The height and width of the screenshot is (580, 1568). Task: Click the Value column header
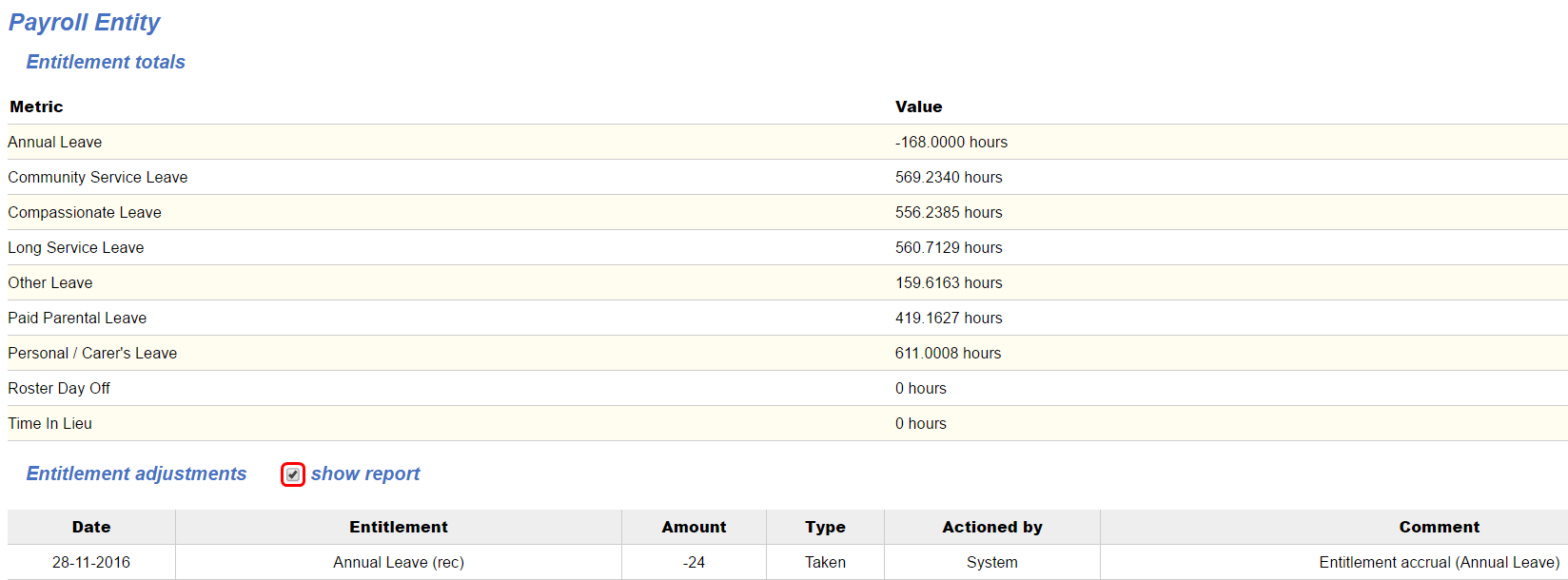pos(919,106)
